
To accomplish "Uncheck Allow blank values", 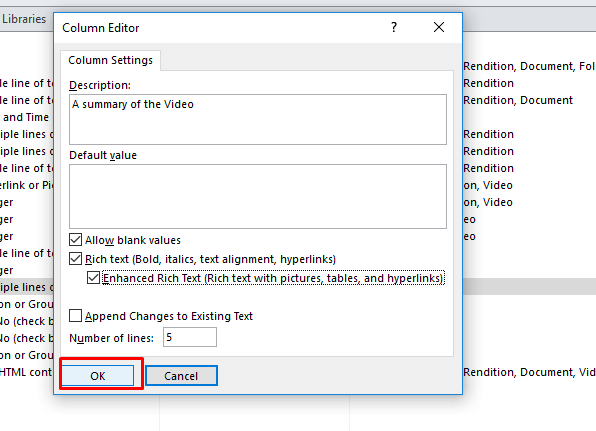I will [x=75, y=240].
